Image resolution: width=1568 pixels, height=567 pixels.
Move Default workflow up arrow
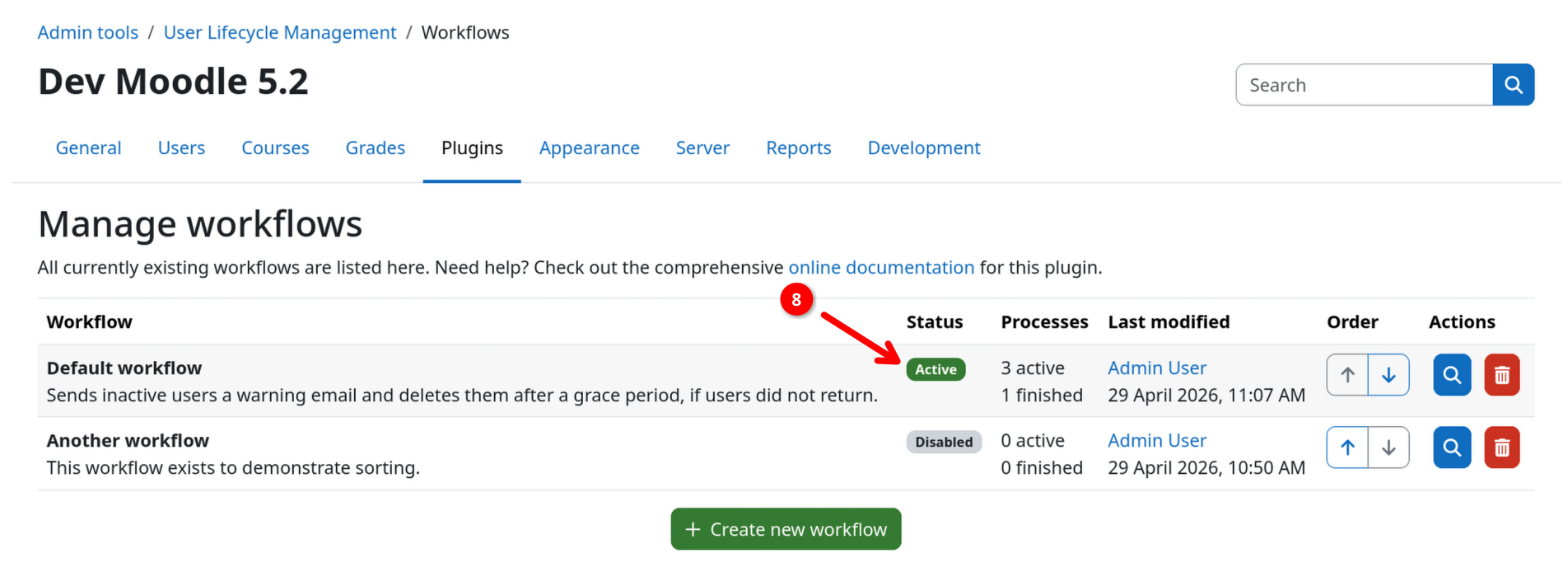[1347, 375]
